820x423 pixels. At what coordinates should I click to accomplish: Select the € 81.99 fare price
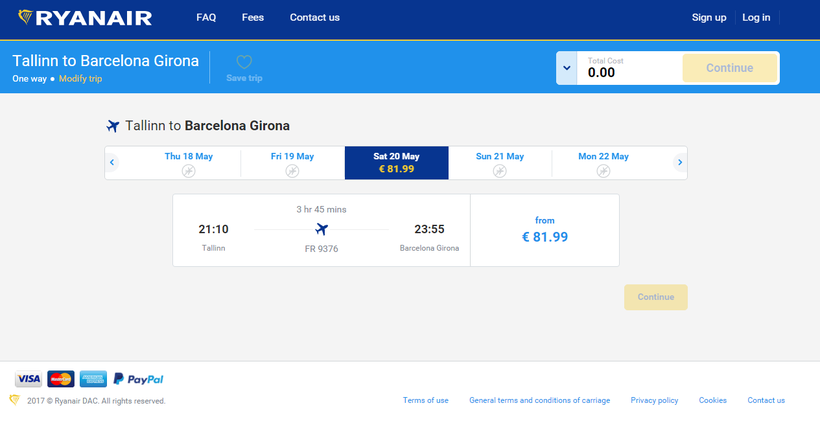click(x=544, y=237)
